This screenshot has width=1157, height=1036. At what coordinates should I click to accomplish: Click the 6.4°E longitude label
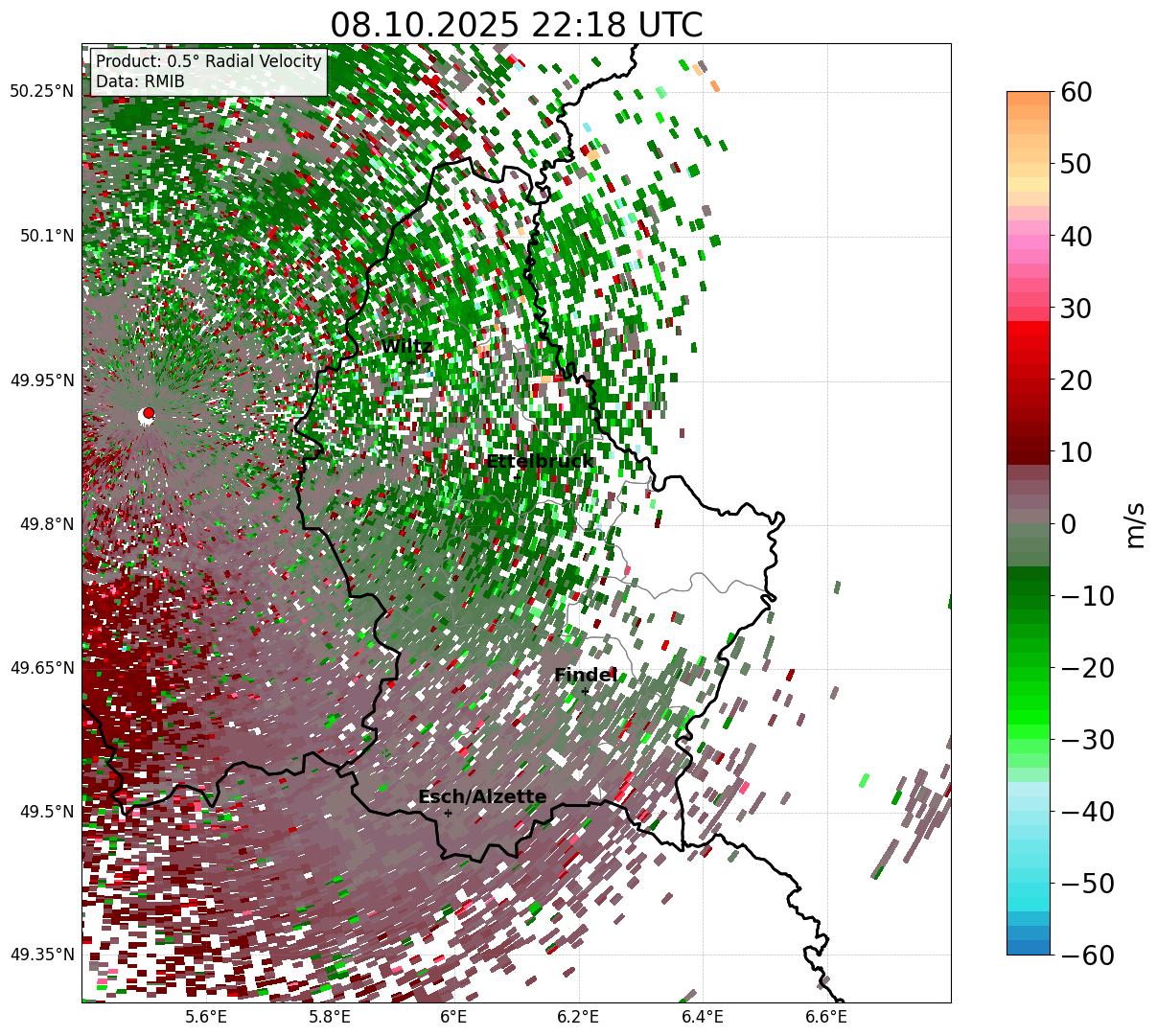(x=703, y=1018)
